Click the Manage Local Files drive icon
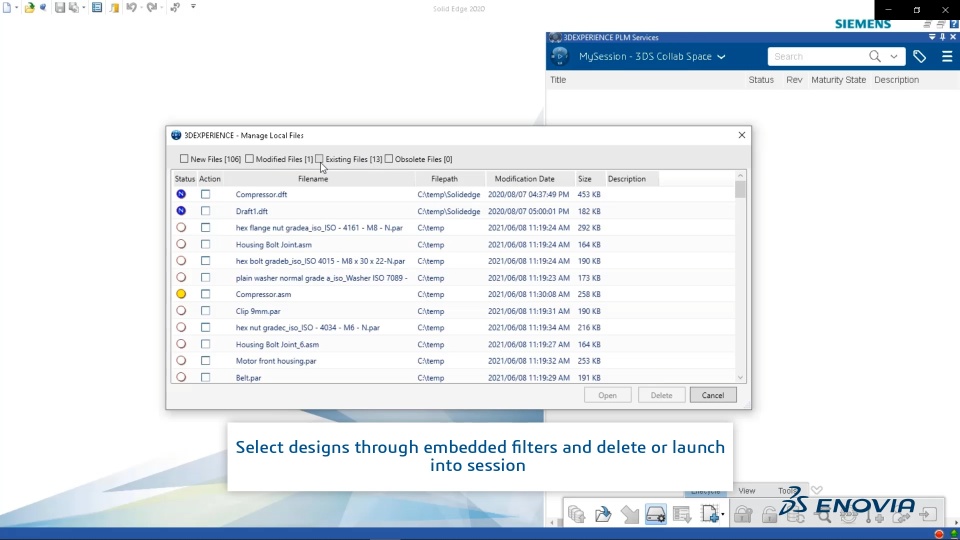The image size is (960, 540). (x=655, y=514)
